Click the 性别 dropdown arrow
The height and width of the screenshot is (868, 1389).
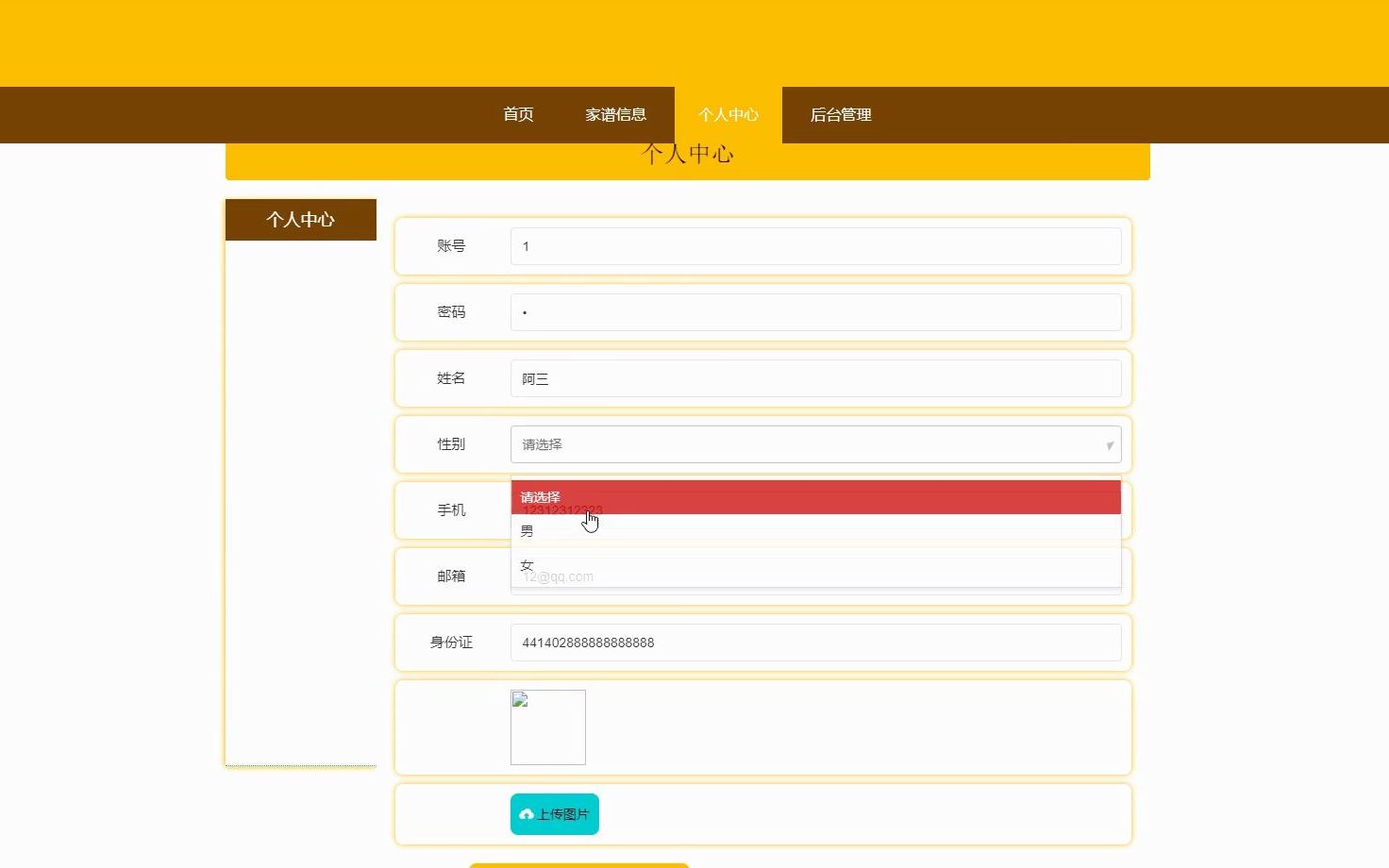(1110, 445)
